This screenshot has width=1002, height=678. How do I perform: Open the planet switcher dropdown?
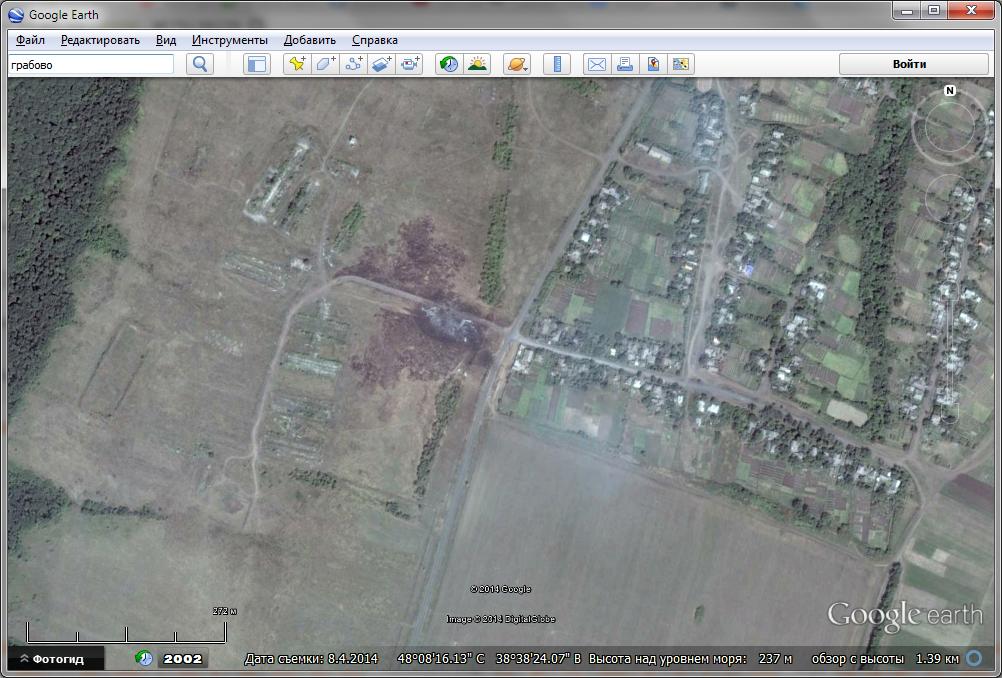tap(517, 64)
